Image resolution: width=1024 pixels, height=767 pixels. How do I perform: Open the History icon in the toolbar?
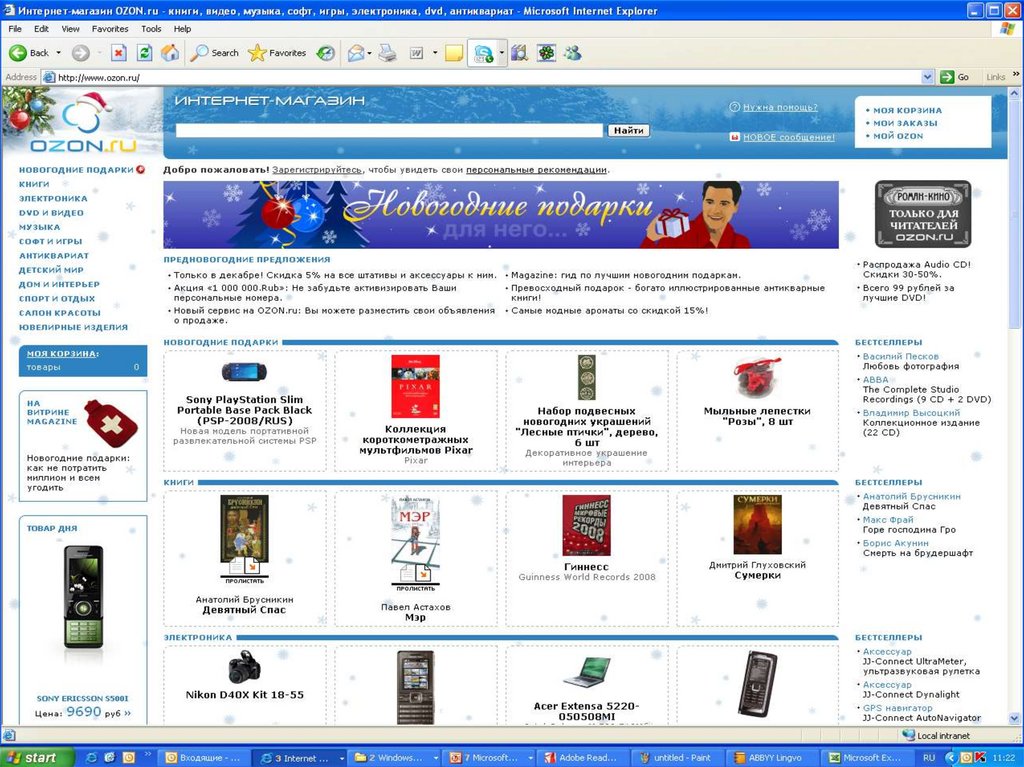point(325,53)
